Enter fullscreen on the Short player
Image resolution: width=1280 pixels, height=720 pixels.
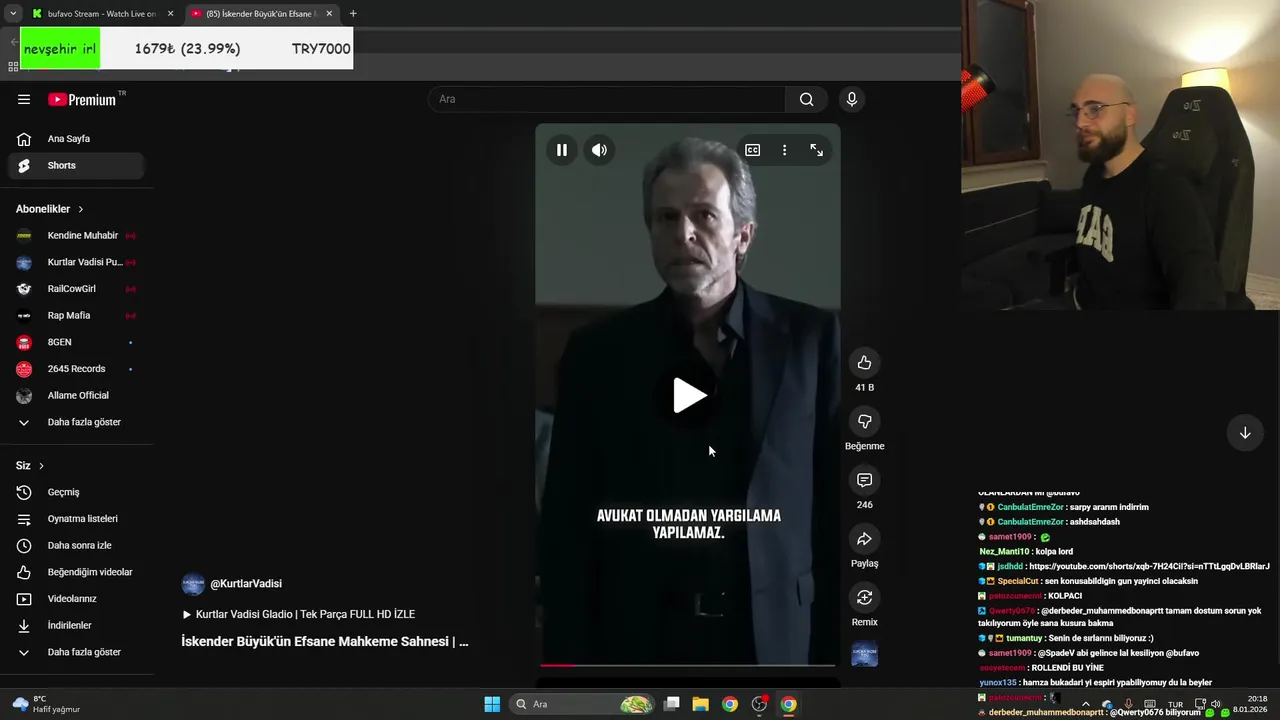coord(816,150)
